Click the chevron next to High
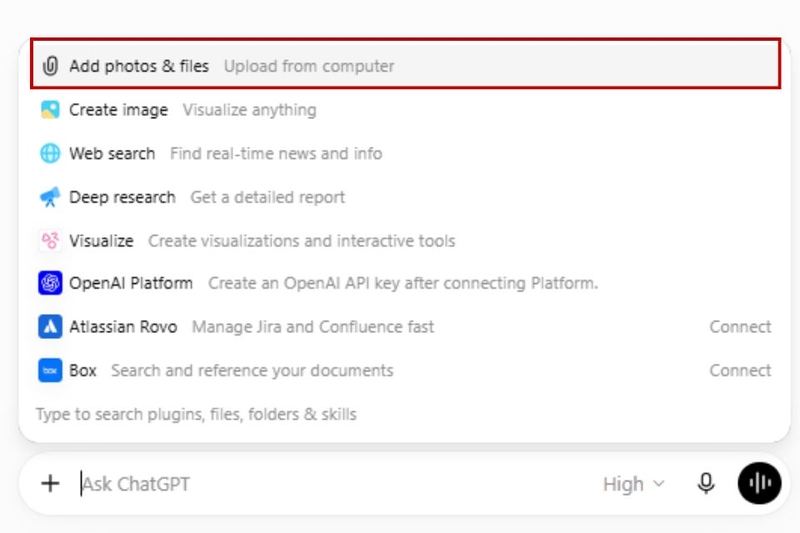Viewport: 800px width, 533px height. (x=659, y=484)
